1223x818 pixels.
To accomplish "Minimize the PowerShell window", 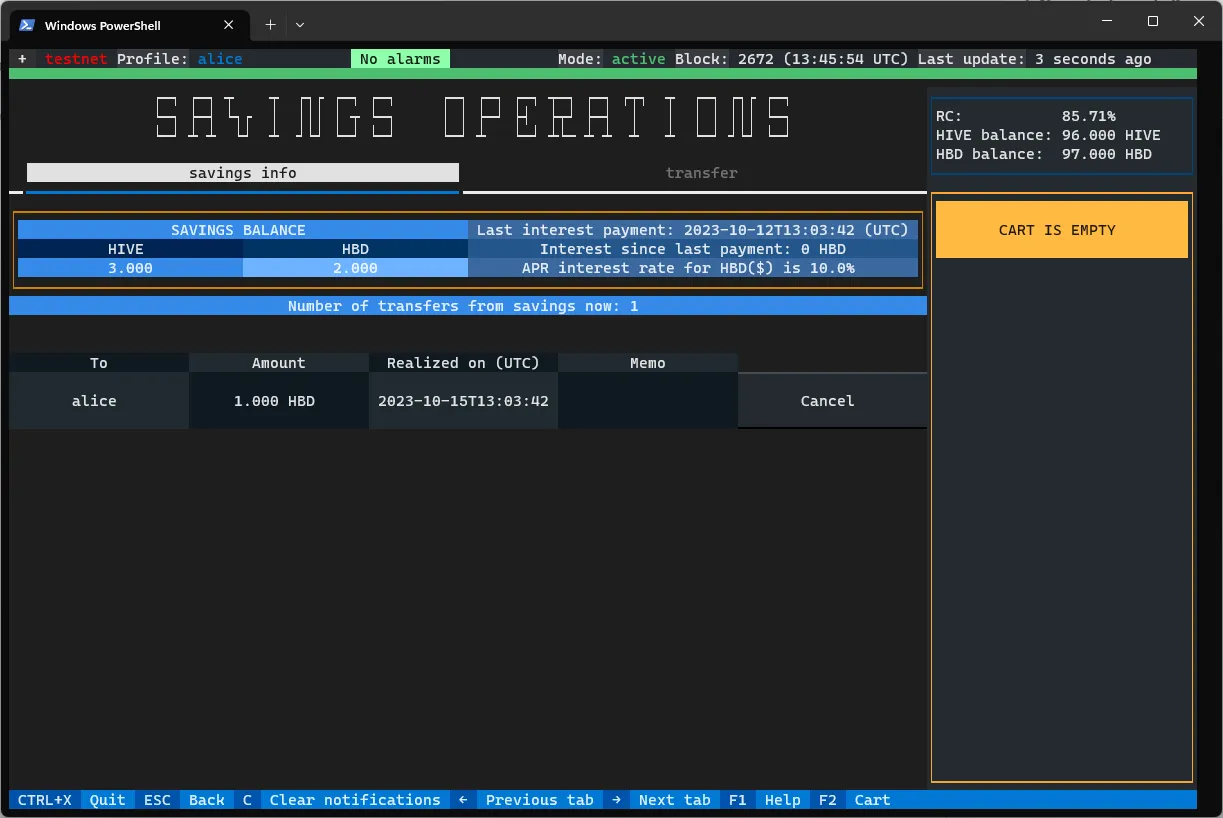I will (x=1107, y=21).
